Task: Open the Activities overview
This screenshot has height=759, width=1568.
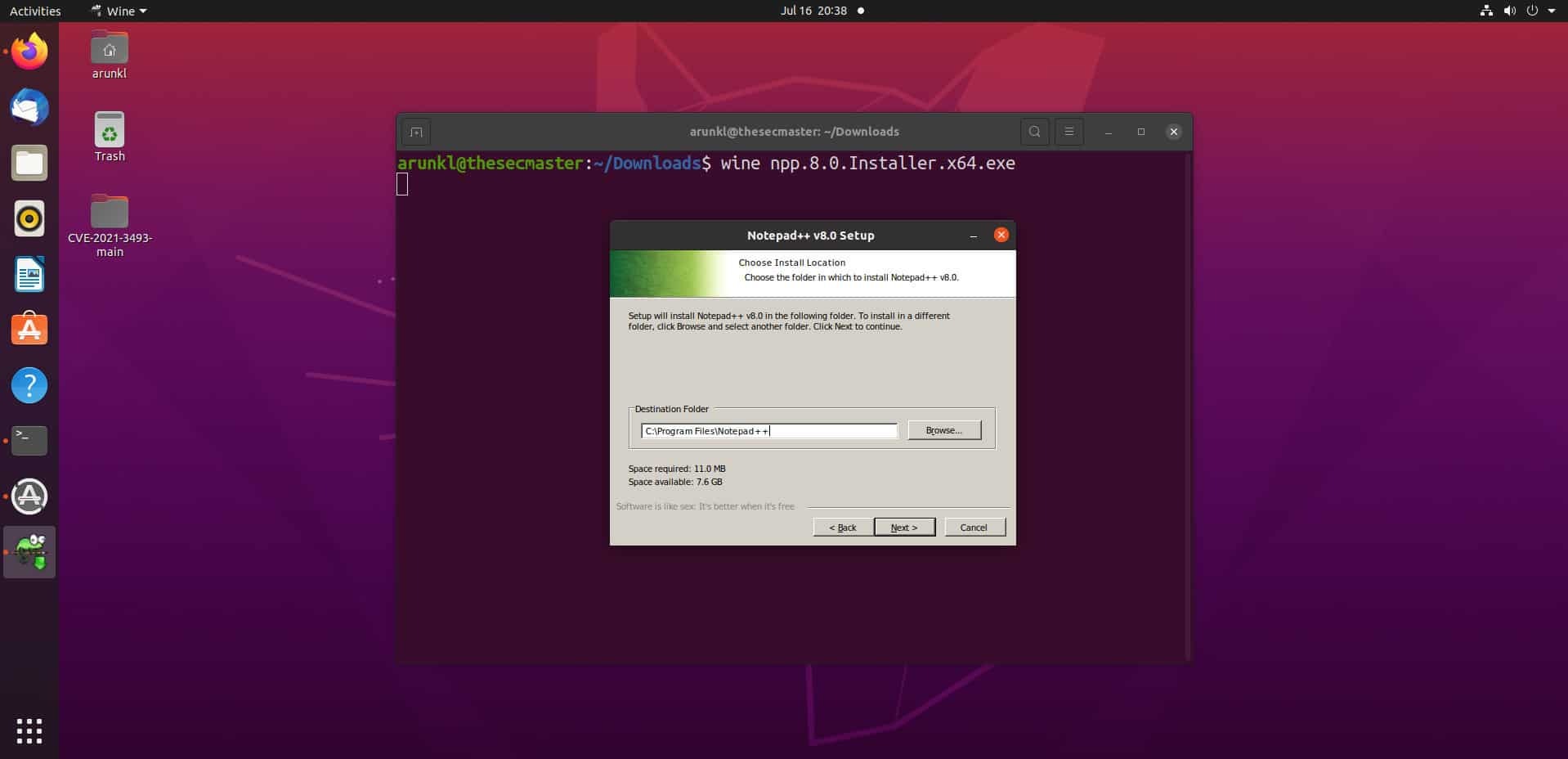Action: click(35, 11)
